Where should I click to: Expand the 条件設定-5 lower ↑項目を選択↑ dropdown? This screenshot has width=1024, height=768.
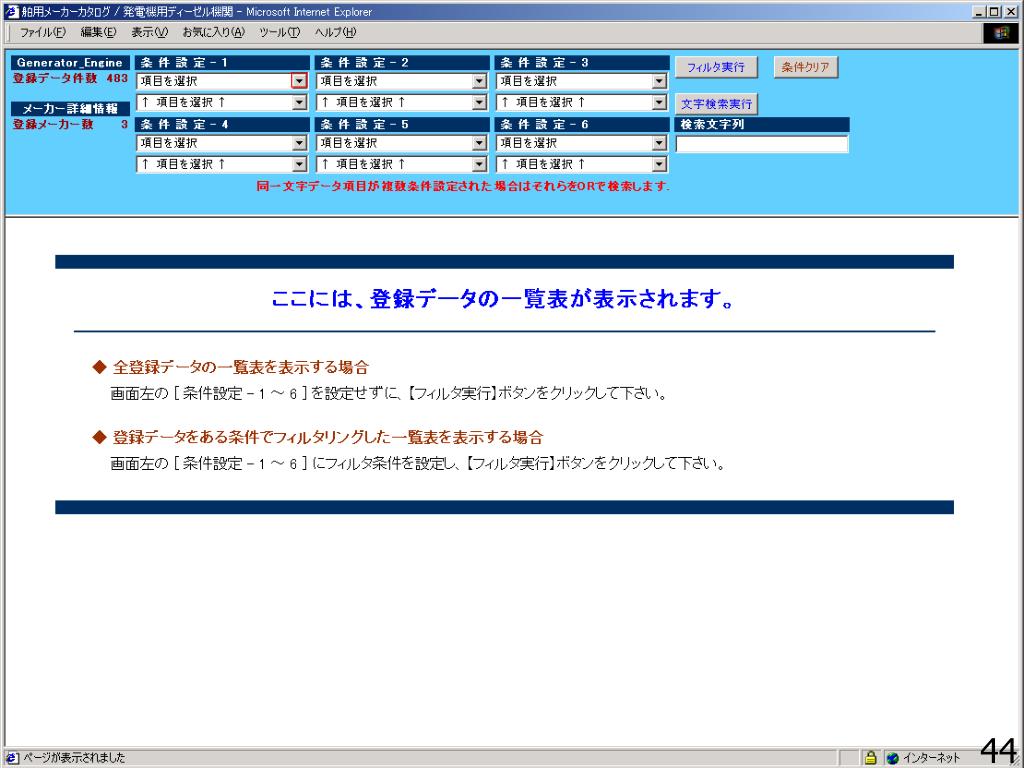pos(479,164)
